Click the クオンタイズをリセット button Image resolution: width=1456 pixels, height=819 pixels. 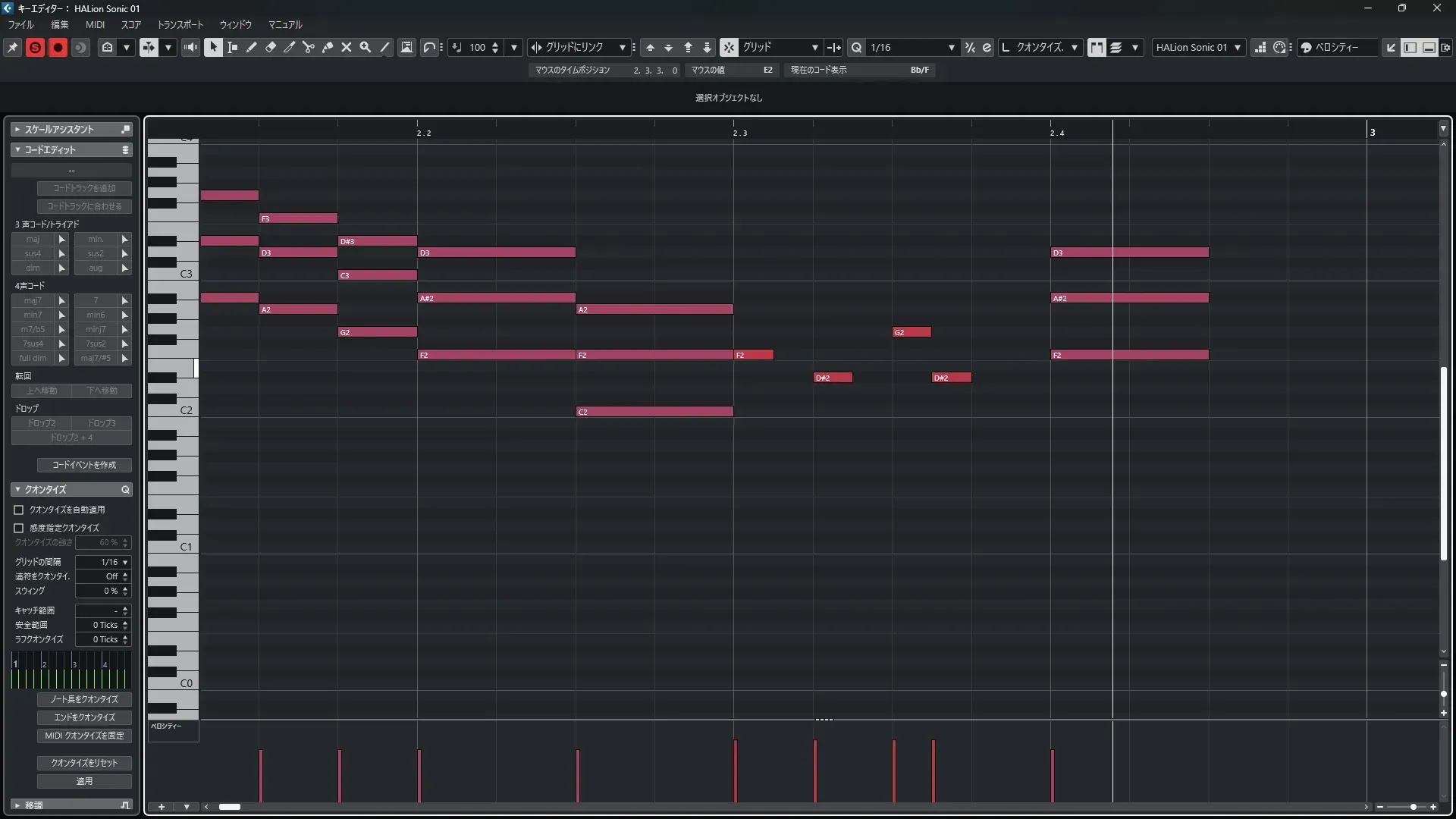pyautogui.click(x=84, y=763)
